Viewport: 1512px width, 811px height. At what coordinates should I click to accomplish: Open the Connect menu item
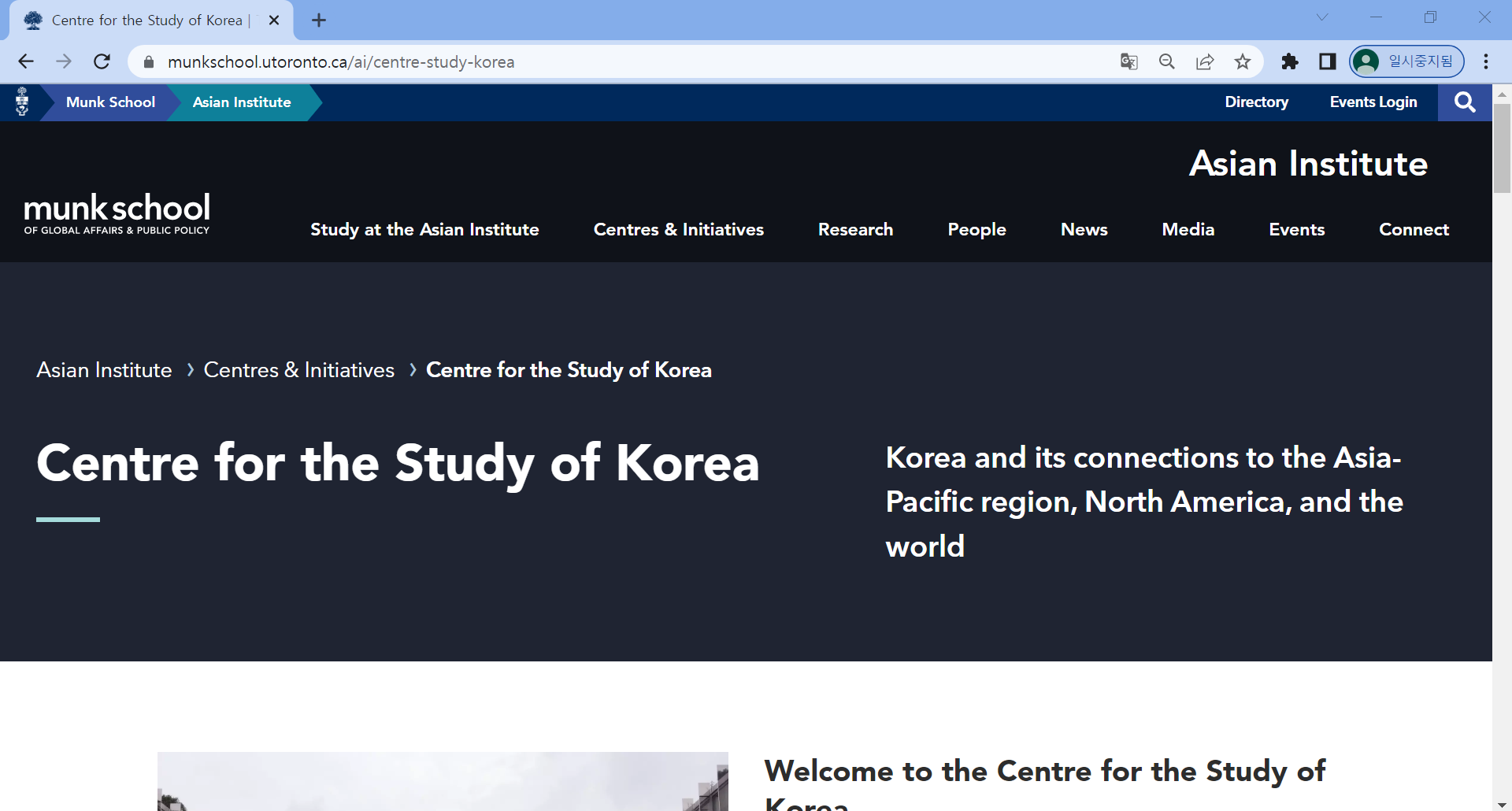[1414, 230]
